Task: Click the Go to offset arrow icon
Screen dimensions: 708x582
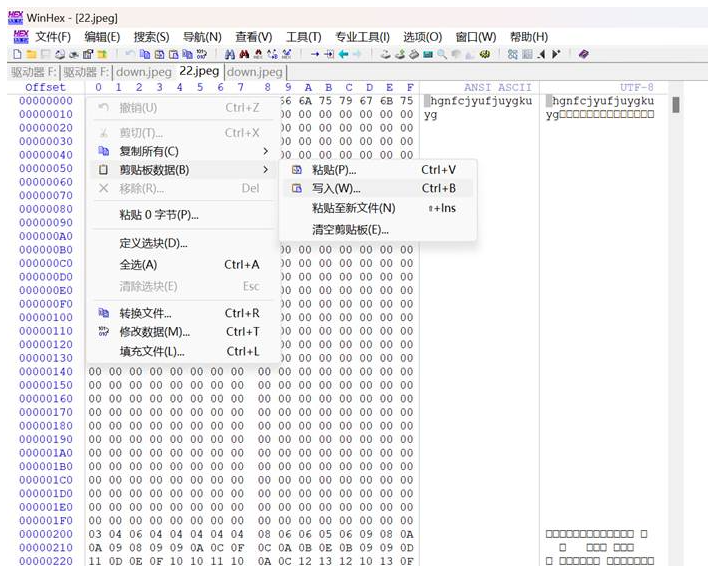Action: pyautogui.click(x=315, y=54)
